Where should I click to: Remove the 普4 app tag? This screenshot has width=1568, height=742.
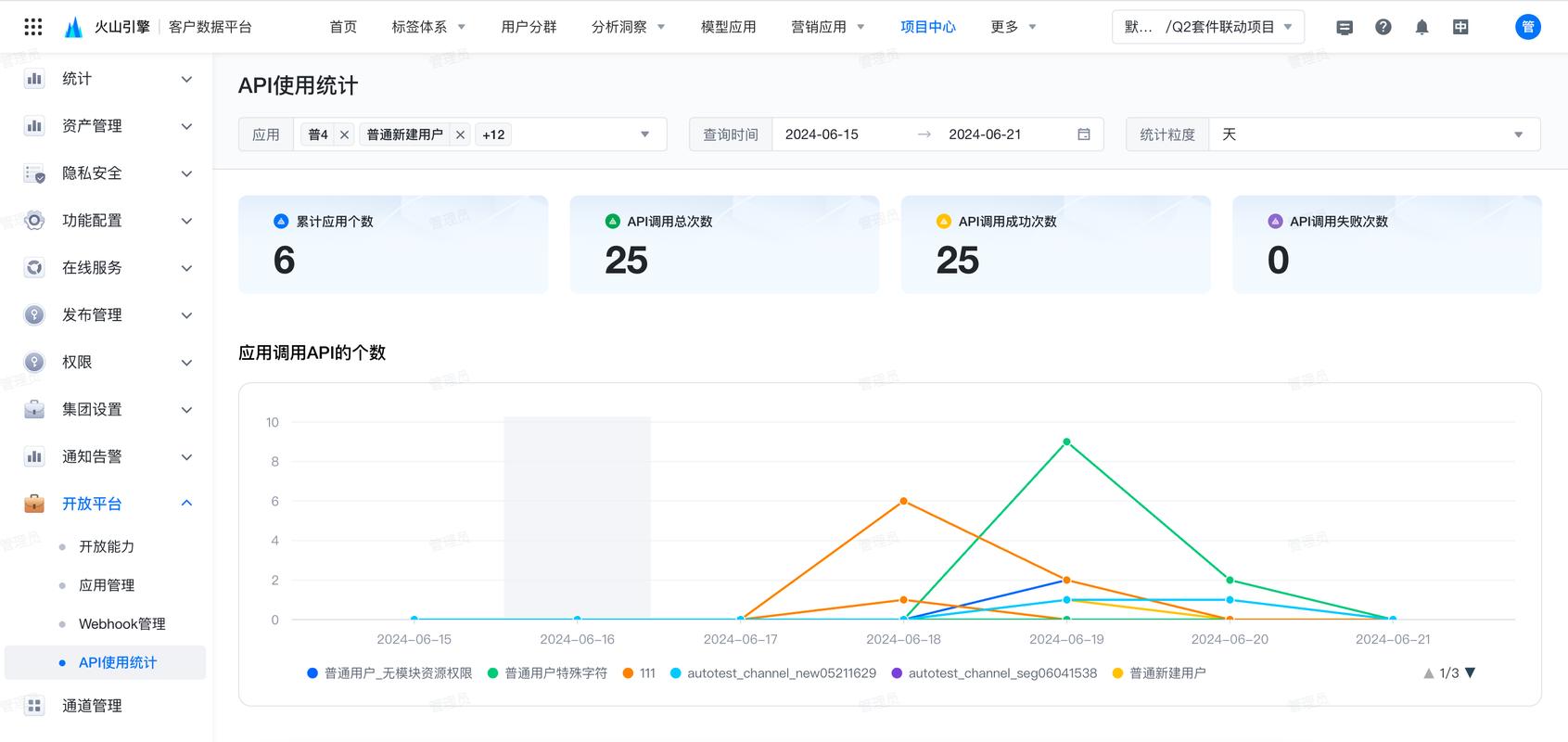pyautogui.click(x=344, y=135)
